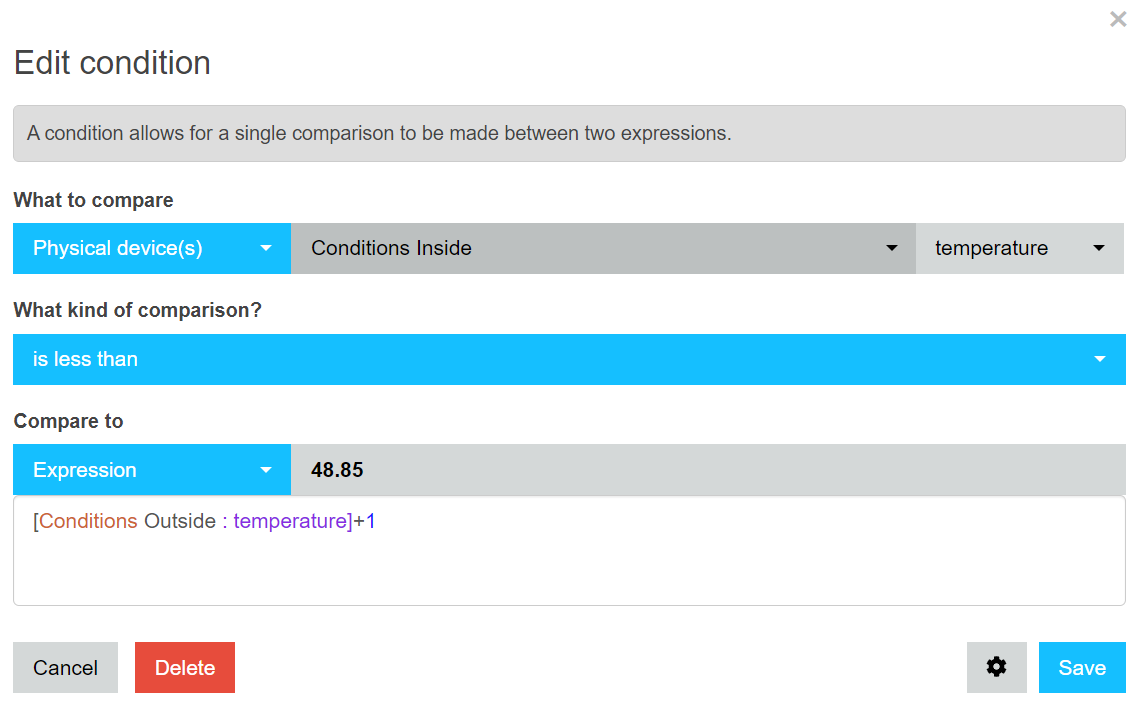This screenshot has width=1142, height=710.
Task: Open the Conditions Inside device dropdown
Action: click(x=600, y=248)
